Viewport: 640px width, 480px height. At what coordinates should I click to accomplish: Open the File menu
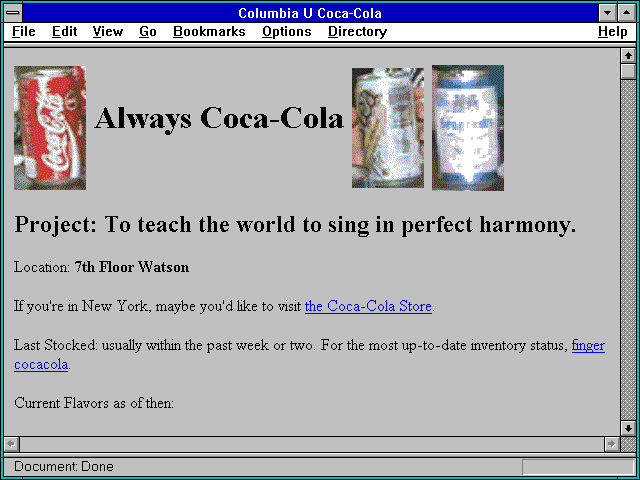pos(24,31)
